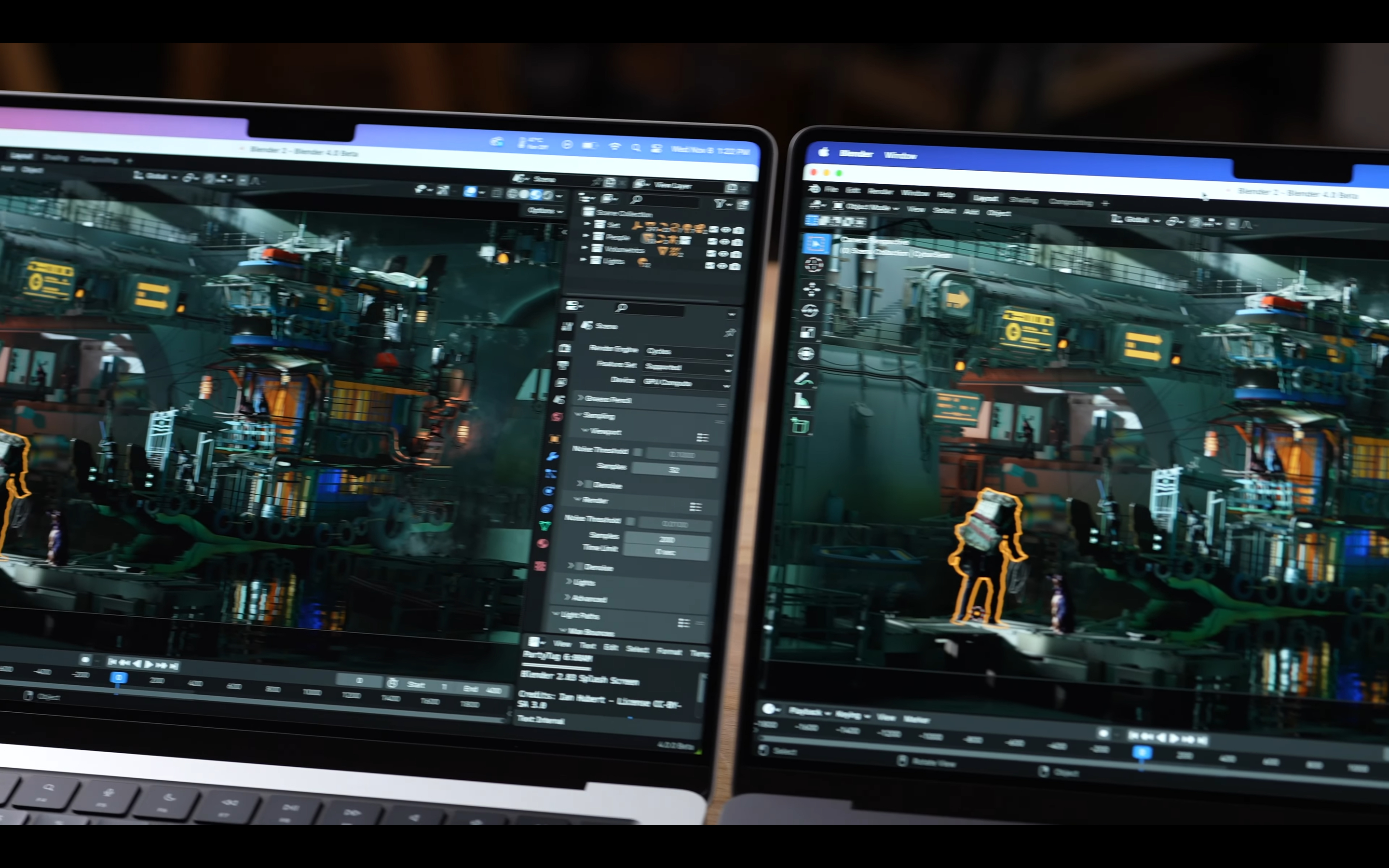Select the Move tool in right toolbar
Viewport: 1389px width, 868px height.
[812, 289]
